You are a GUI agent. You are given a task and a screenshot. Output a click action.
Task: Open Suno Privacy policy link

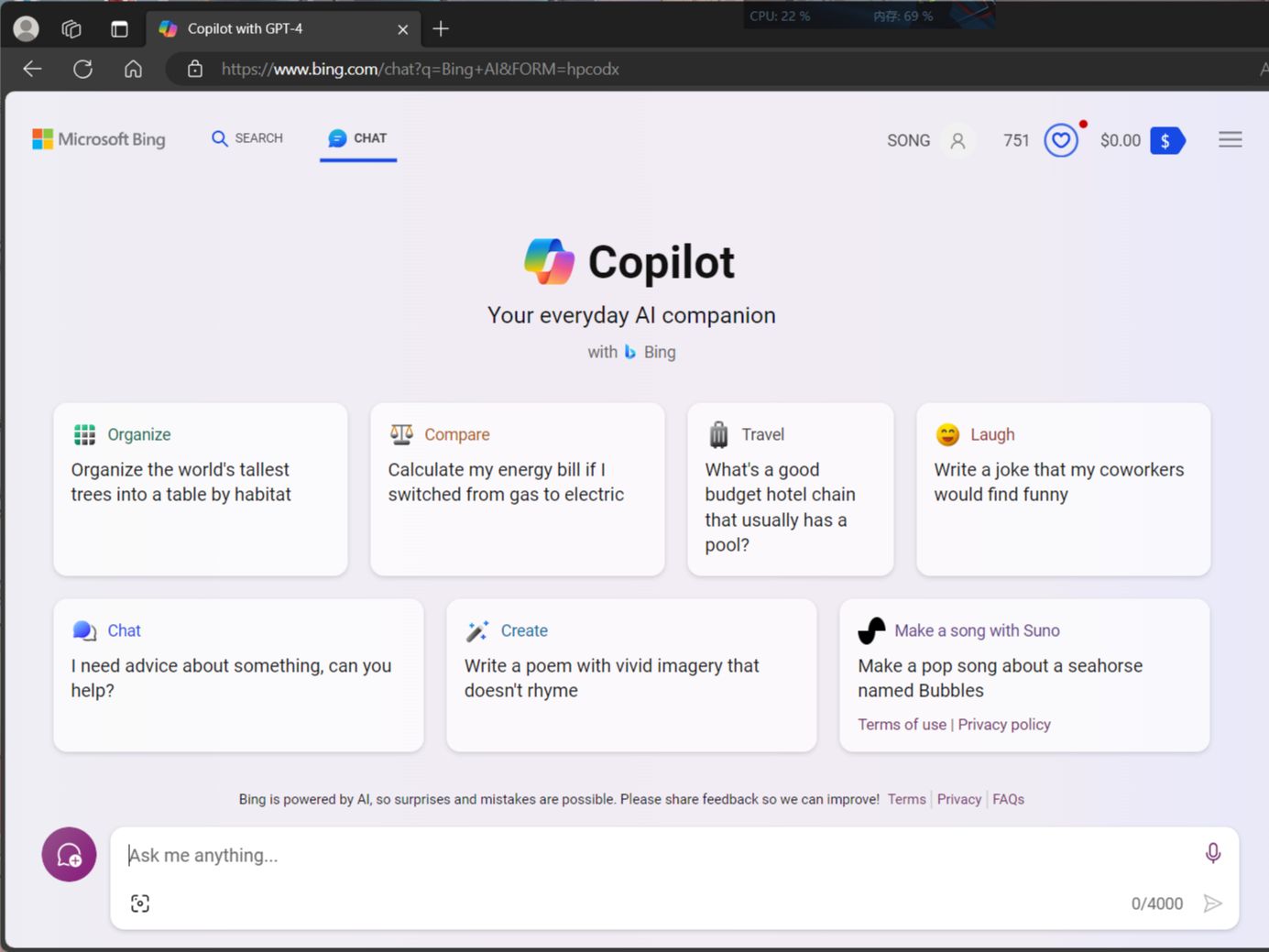pyautogui.click(x=1004, y=725)
